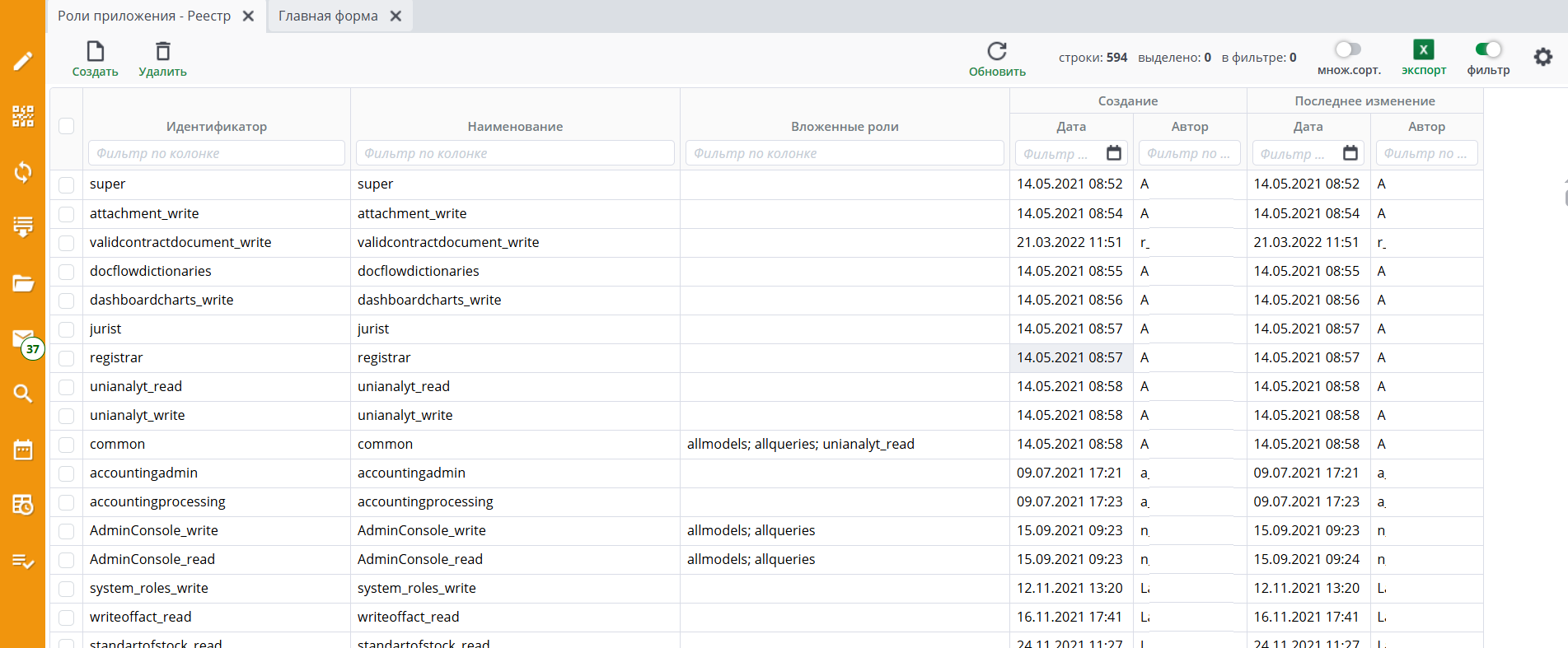Open last-change date filter calendar picker
Viewport: 1568px width, 648px height.
pyautogui.click(x=1350, y=153)
